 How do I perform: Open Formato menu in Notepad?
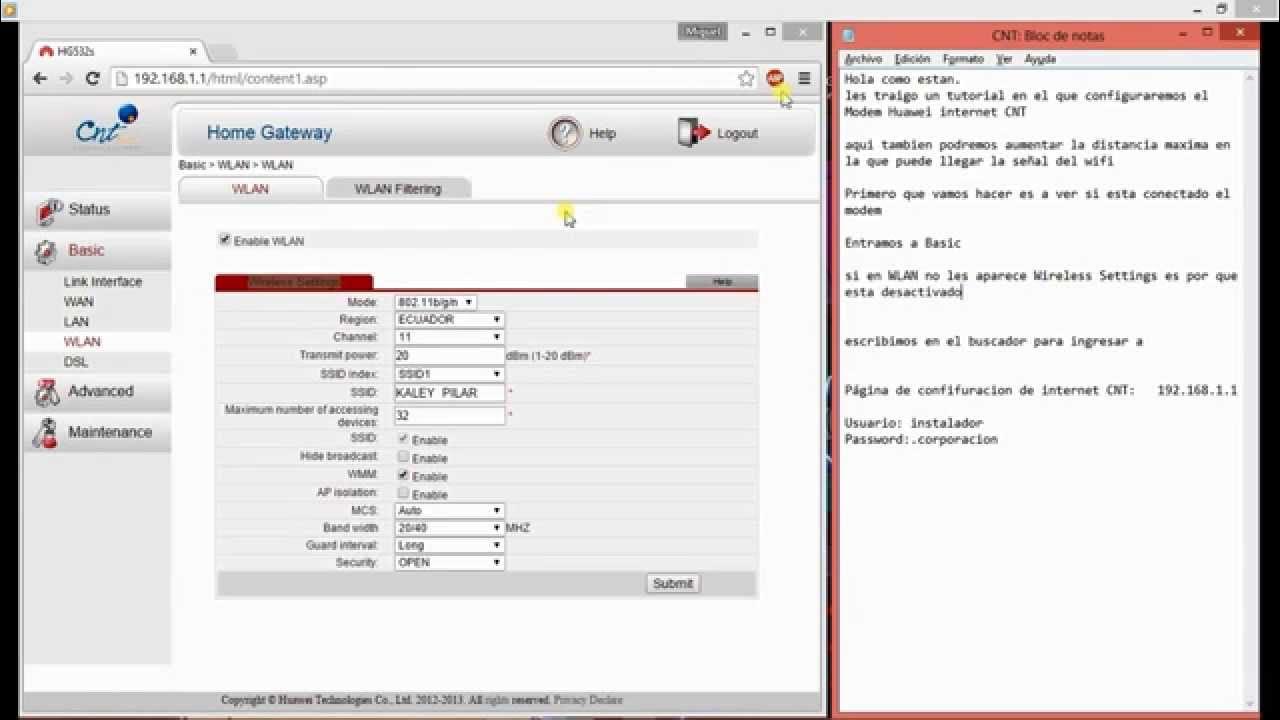pos(963,60)
